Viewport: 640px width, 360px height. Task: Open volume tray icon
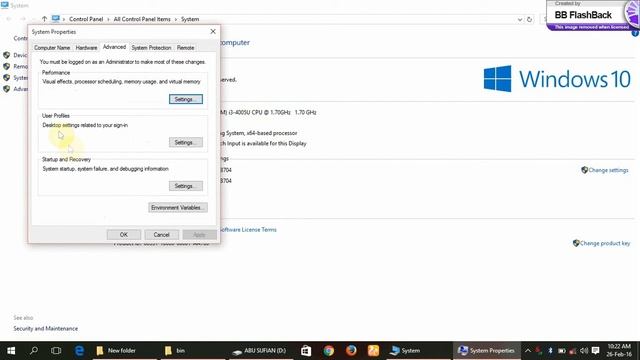[584, 351]
